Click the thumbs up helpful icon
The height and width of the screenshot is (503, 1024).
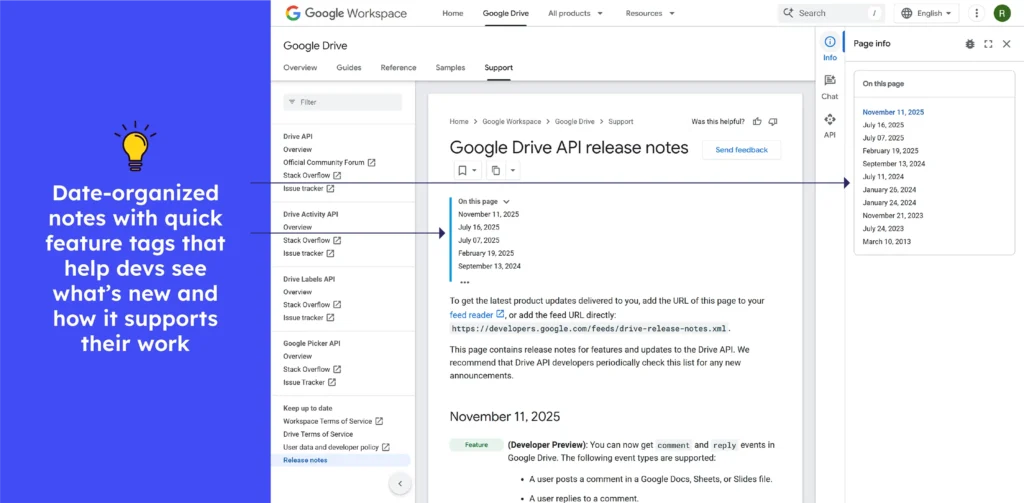[x=758, y=122]
